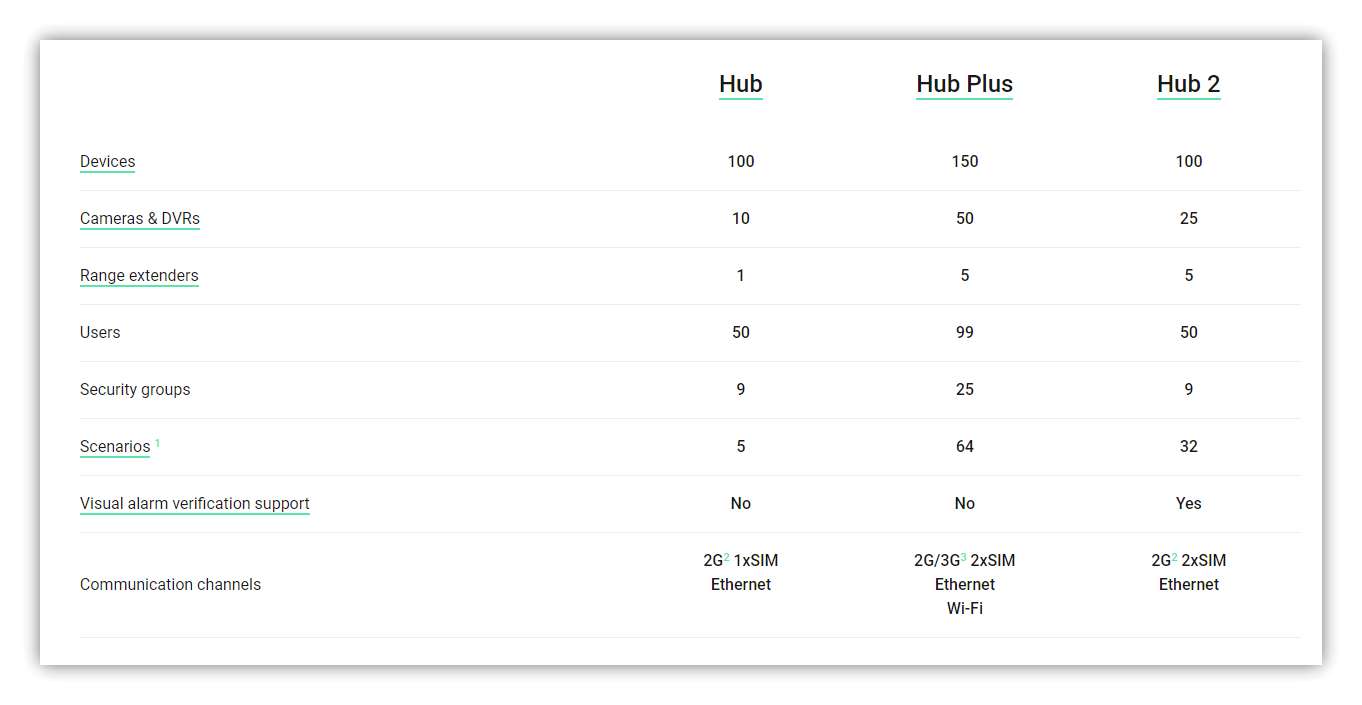The height and width of the screenshot is (705, 1362).
Task: Select the Security groups row label
Action: (x=135, y=389)
